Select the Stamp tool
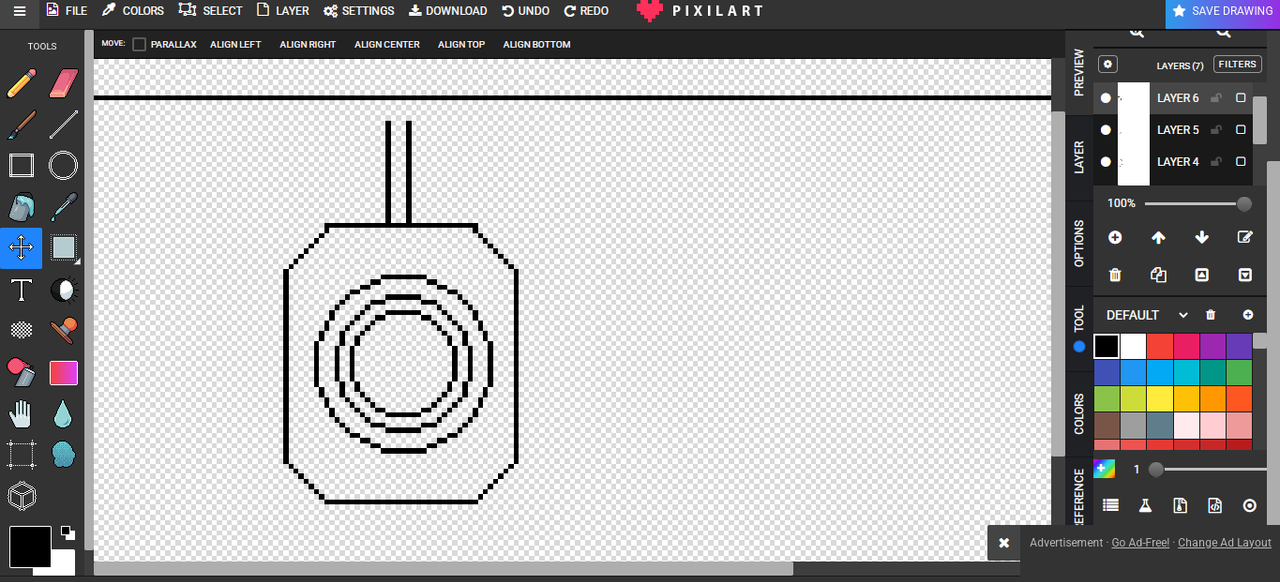The width and height of the screenshot is (1280, 582). click(63, 331)
